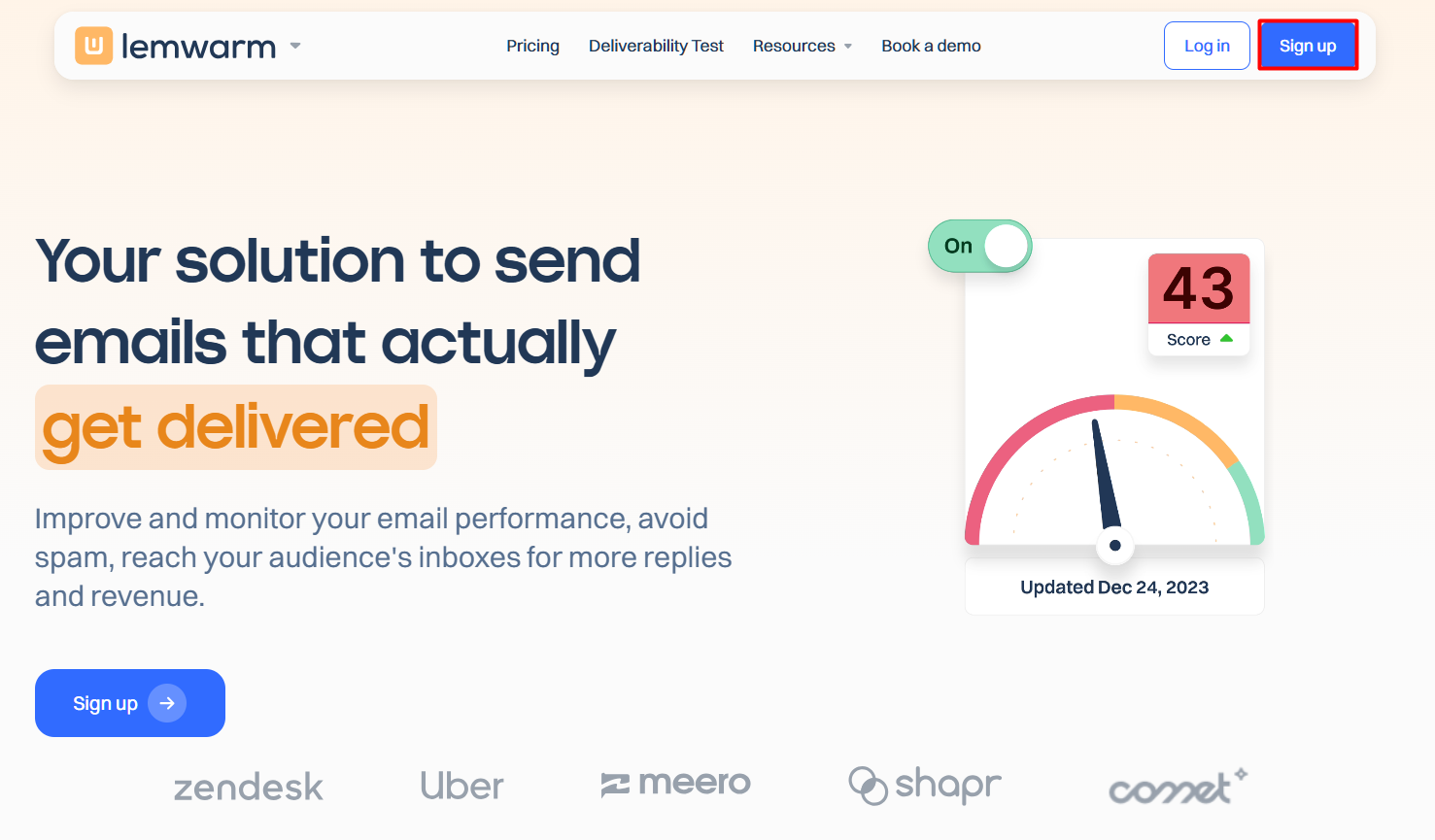Click the arrow circle in the hero Sign up button
The image size is (1435, 840).
tap(167, 703)
